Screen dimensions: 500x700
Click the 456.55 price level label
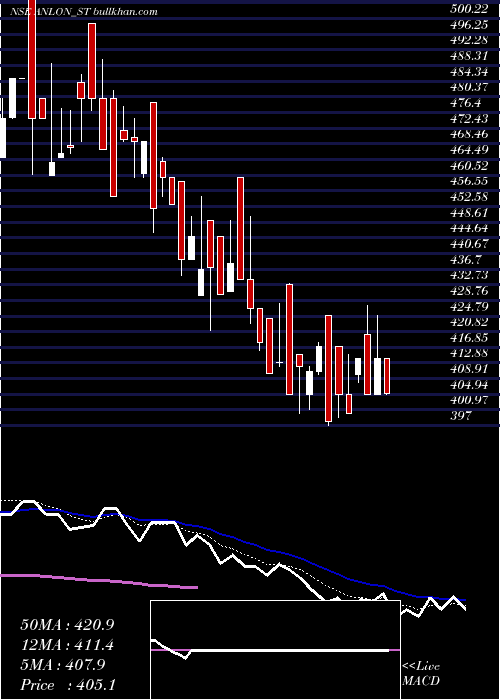click(470, 182)
